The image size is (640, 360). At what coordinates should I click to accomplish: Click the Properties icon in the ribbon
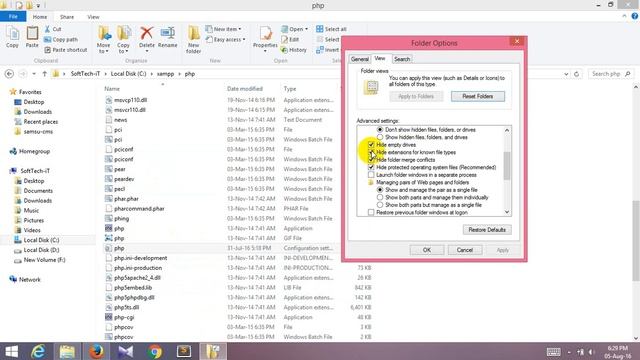point(265,33)
